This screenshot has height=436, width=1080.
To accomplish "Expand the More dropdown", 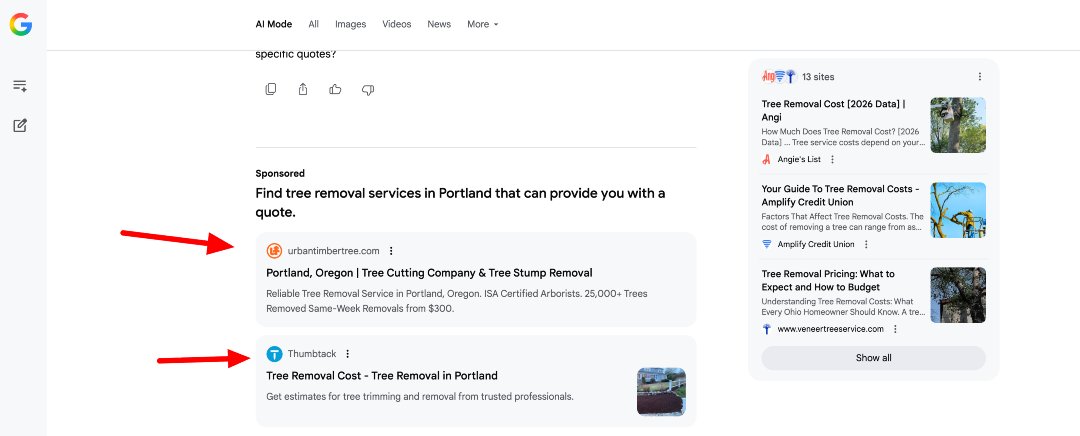I will pyautogui.click(x=482, y=24).
